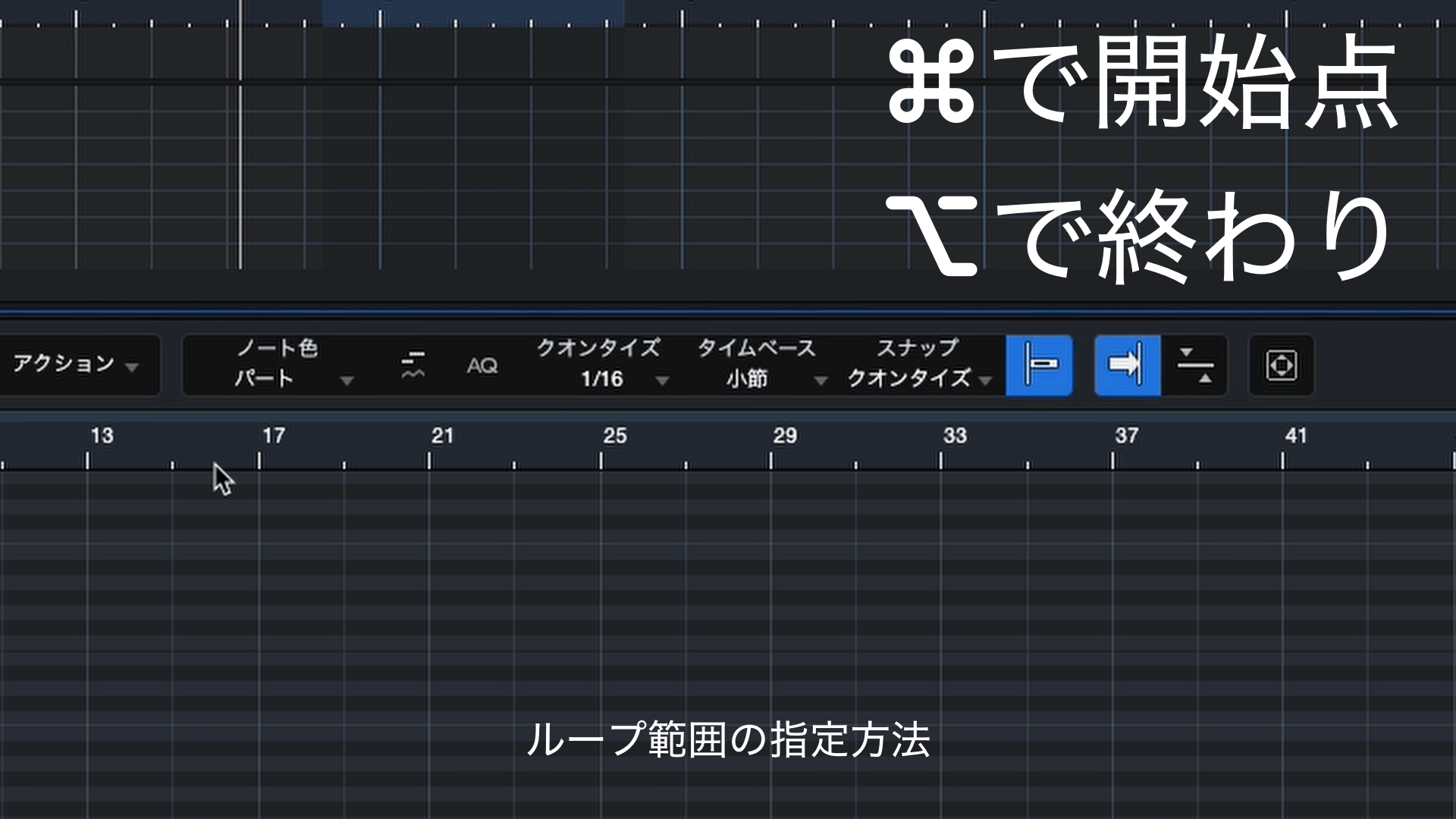Screen dimensions: 1456x819
Task: Toggle the snap to grid button
Action: pos(1039,365)
